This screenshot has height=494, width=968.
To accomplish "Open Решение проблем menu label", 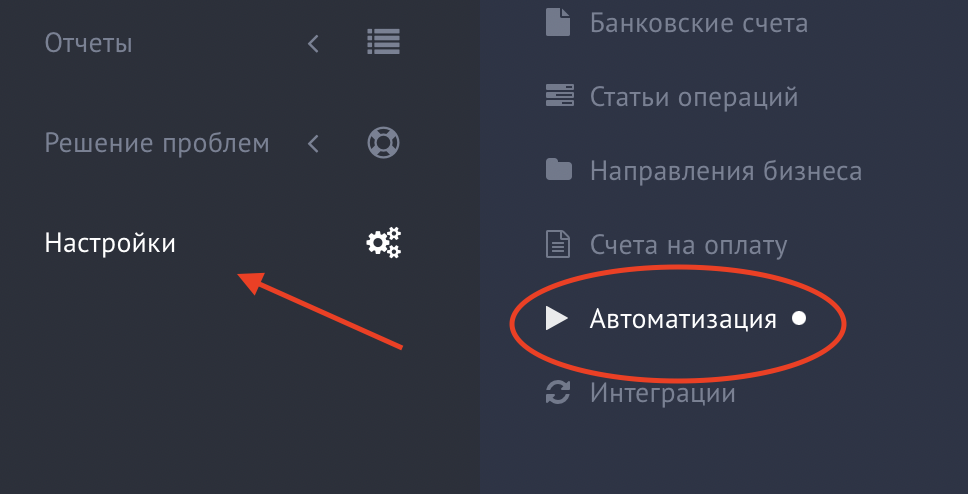I will (x=157, y=143).
